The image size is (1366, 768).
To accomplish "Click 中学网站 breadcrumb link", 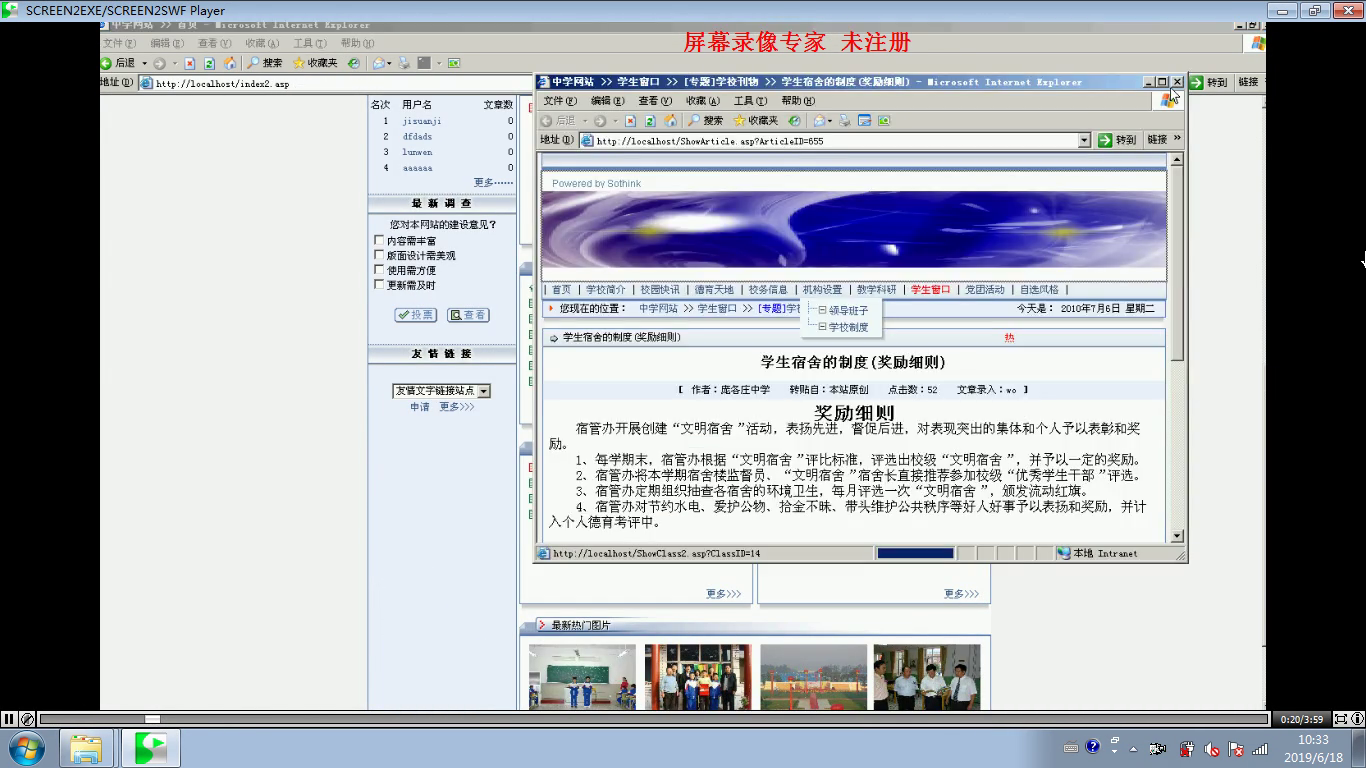I will (x=658, y=309).
